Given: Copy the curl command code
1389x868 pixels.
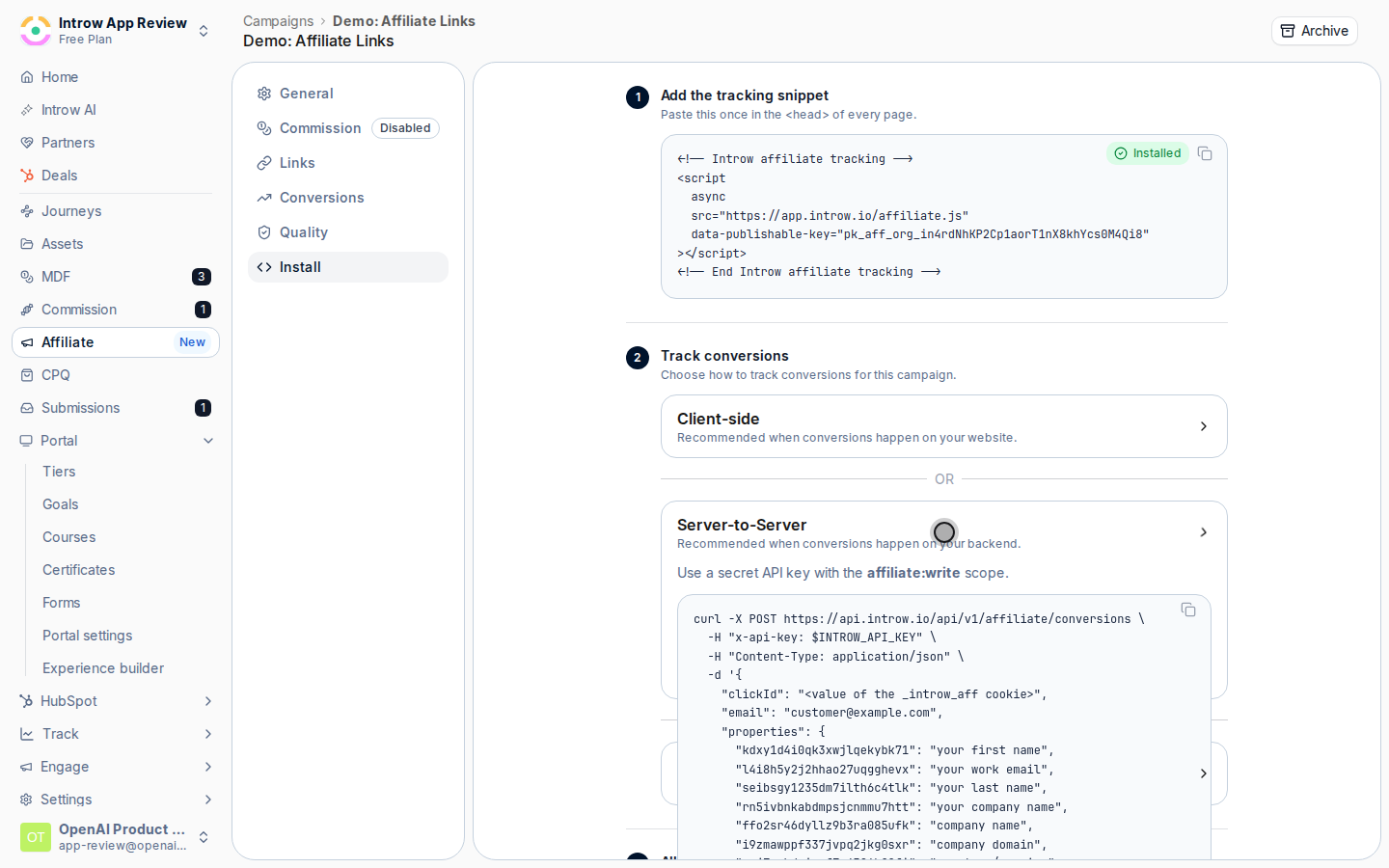Looking at the screenshot, I should click(1188, 610).
